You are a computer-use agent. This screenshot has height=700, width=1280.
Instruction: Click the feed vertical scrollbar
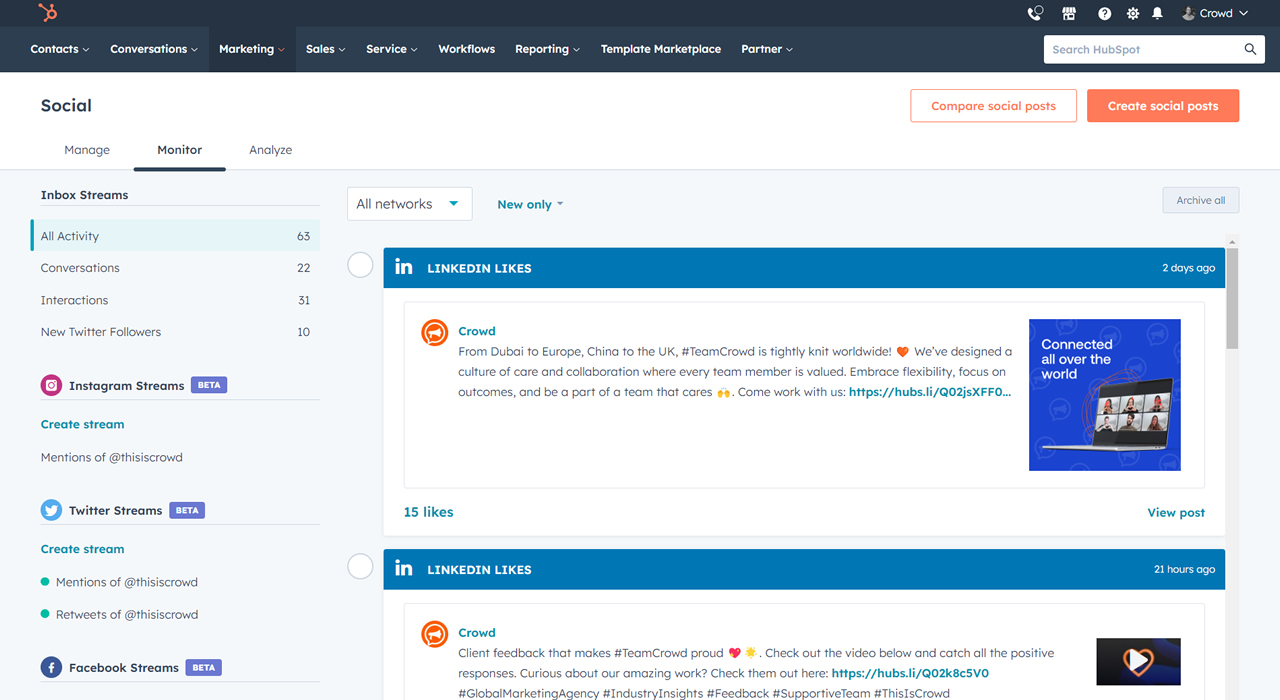(x=1233, y=298)
